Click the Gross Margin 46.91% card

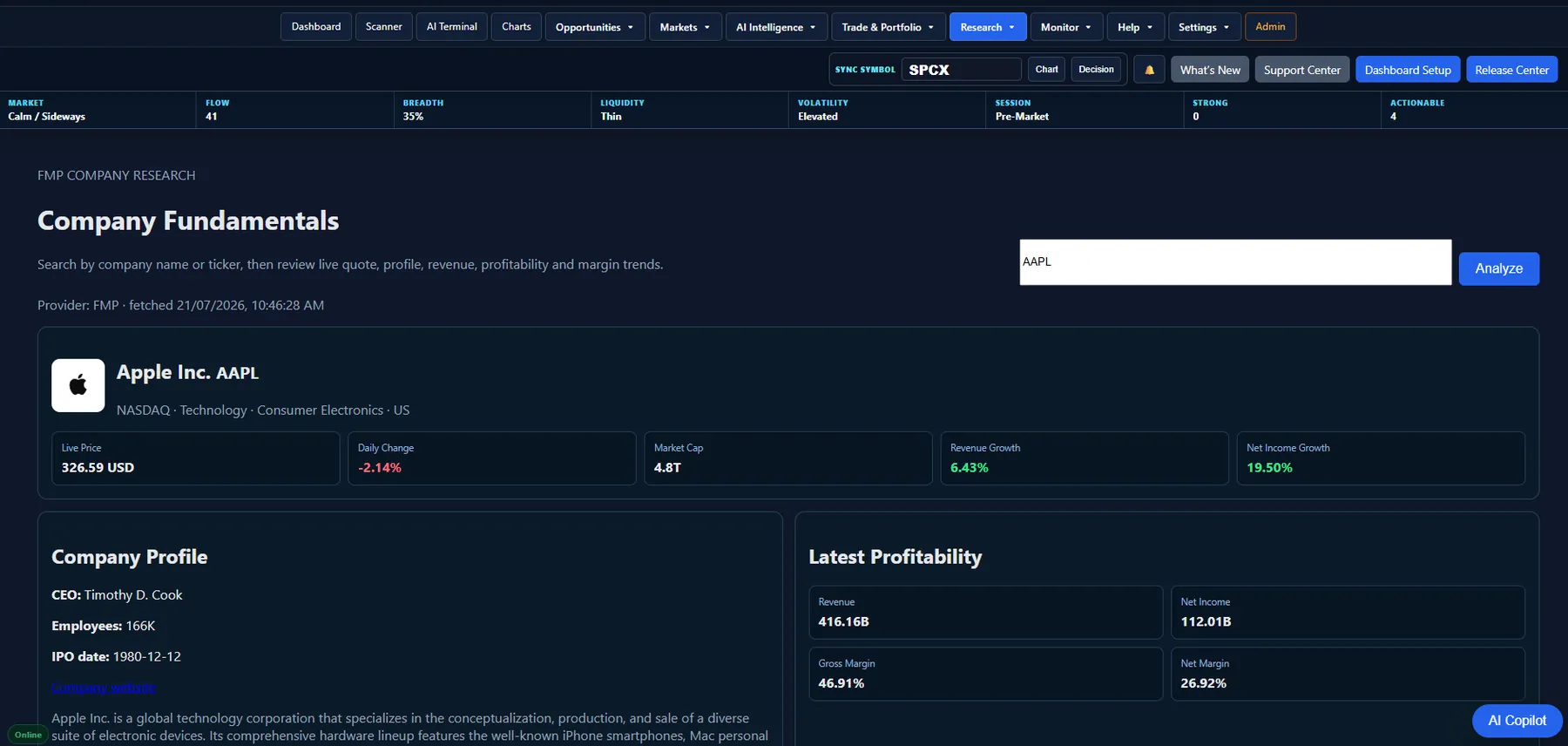pos(985,674)
